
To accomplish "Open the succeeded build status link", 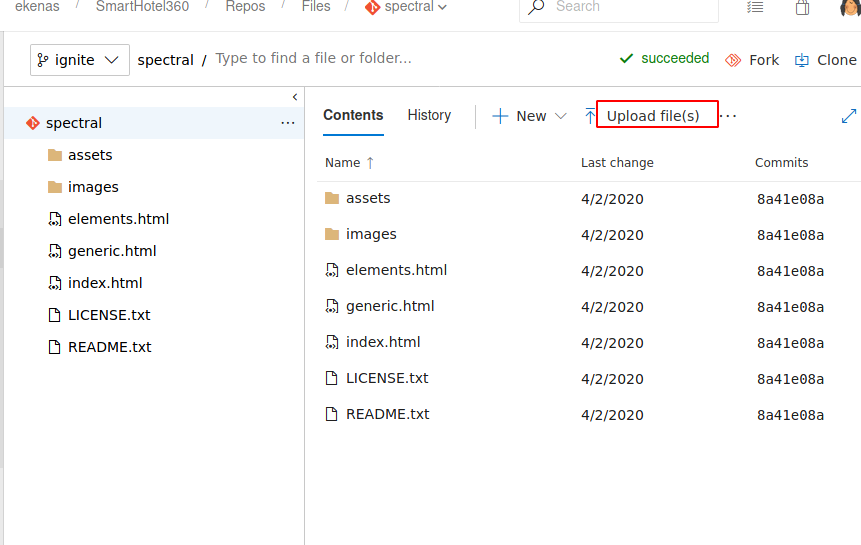I will [x=665, y=59].
